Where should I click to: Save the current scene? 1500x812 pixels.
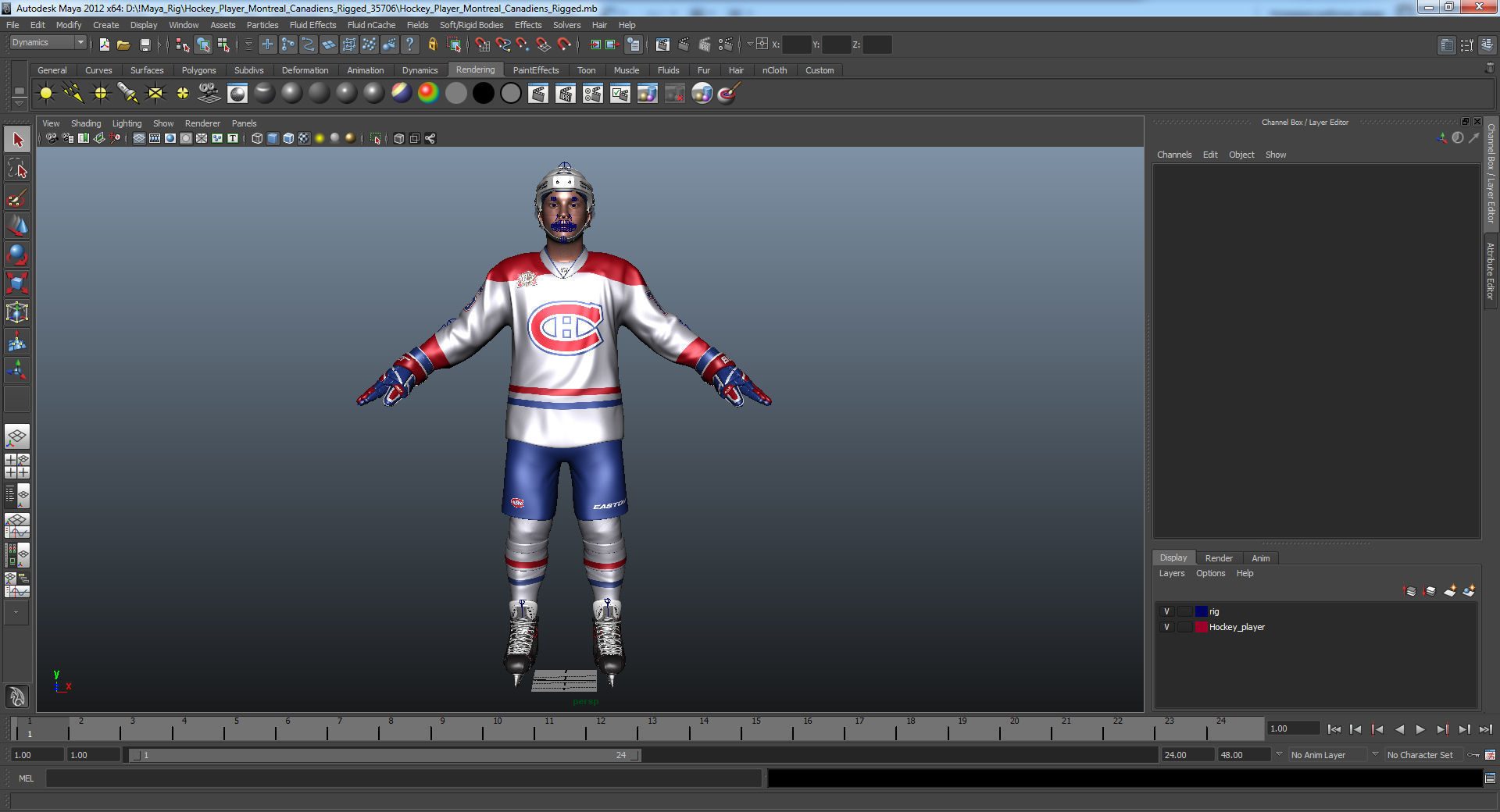pyautogui.click(x=145, y=45)
